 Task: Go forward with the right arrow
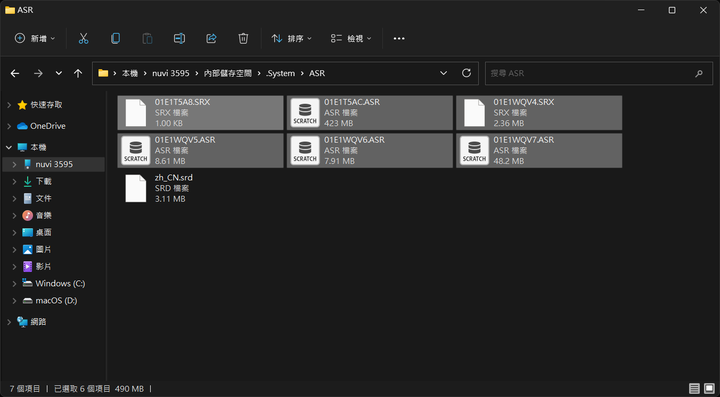38,73
